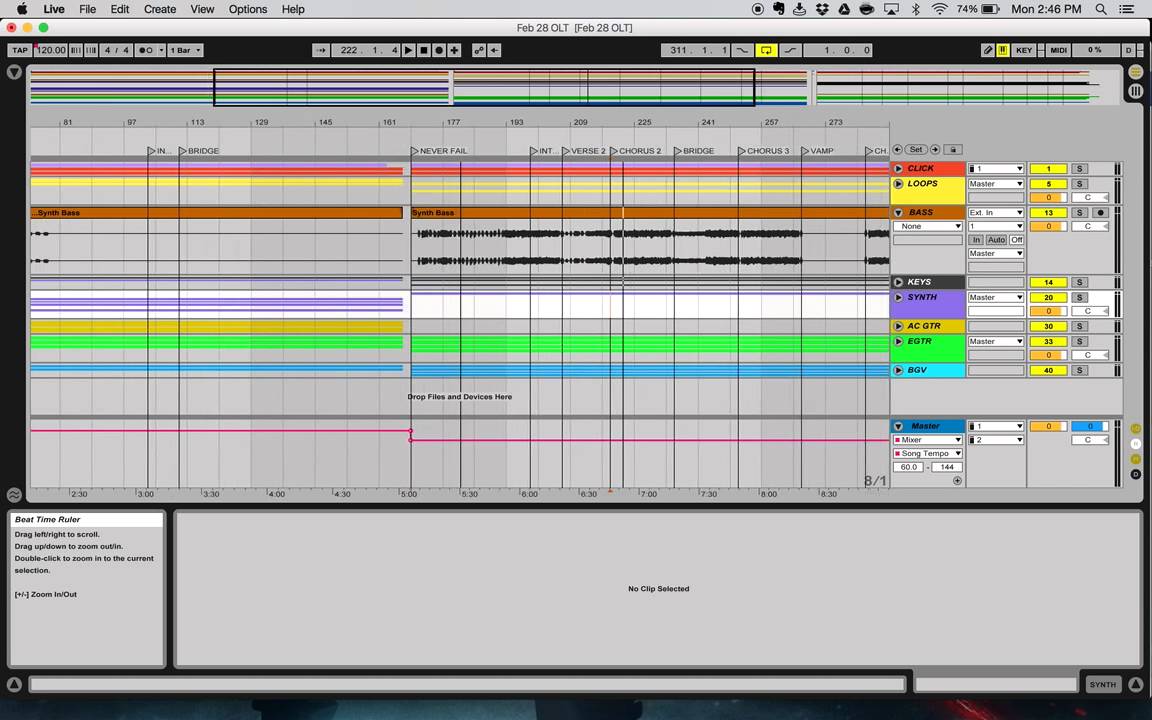Click the Follow arrow icon in transport

coord(321,50)
